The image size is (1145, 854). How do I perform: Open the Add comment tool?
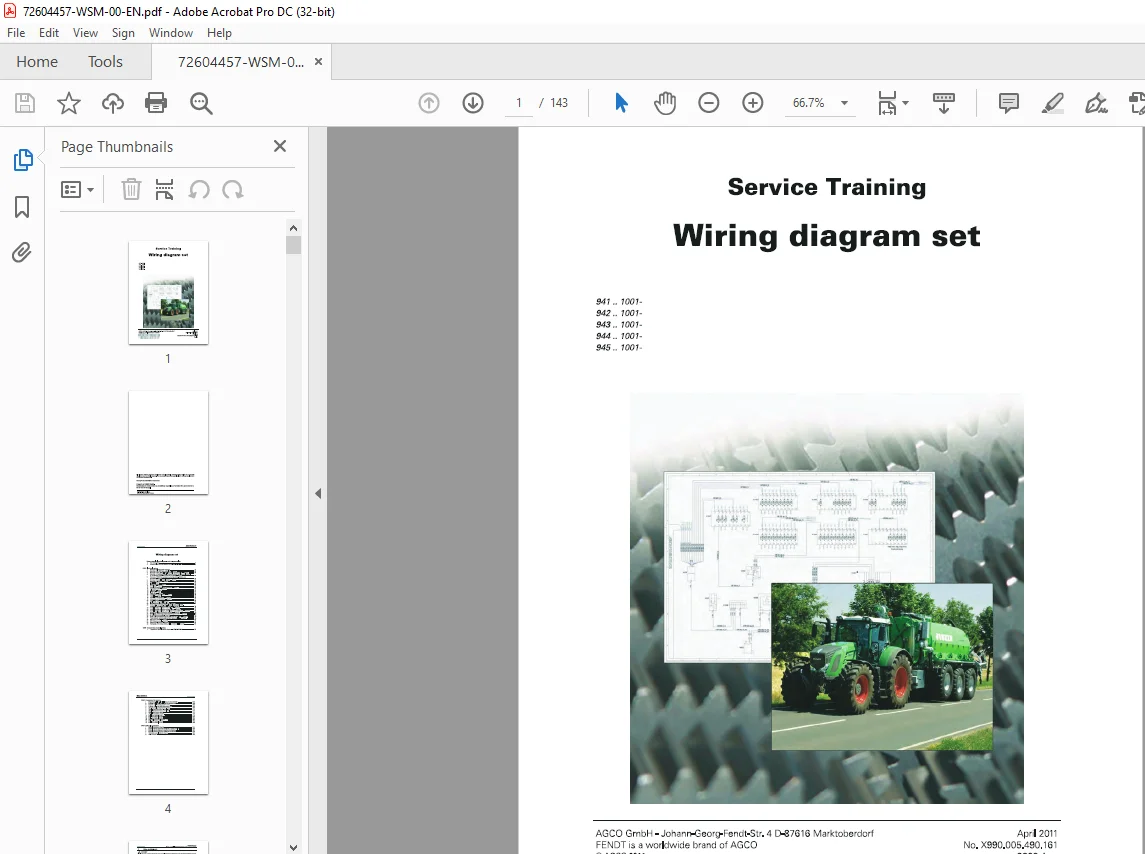[1008, 103]
